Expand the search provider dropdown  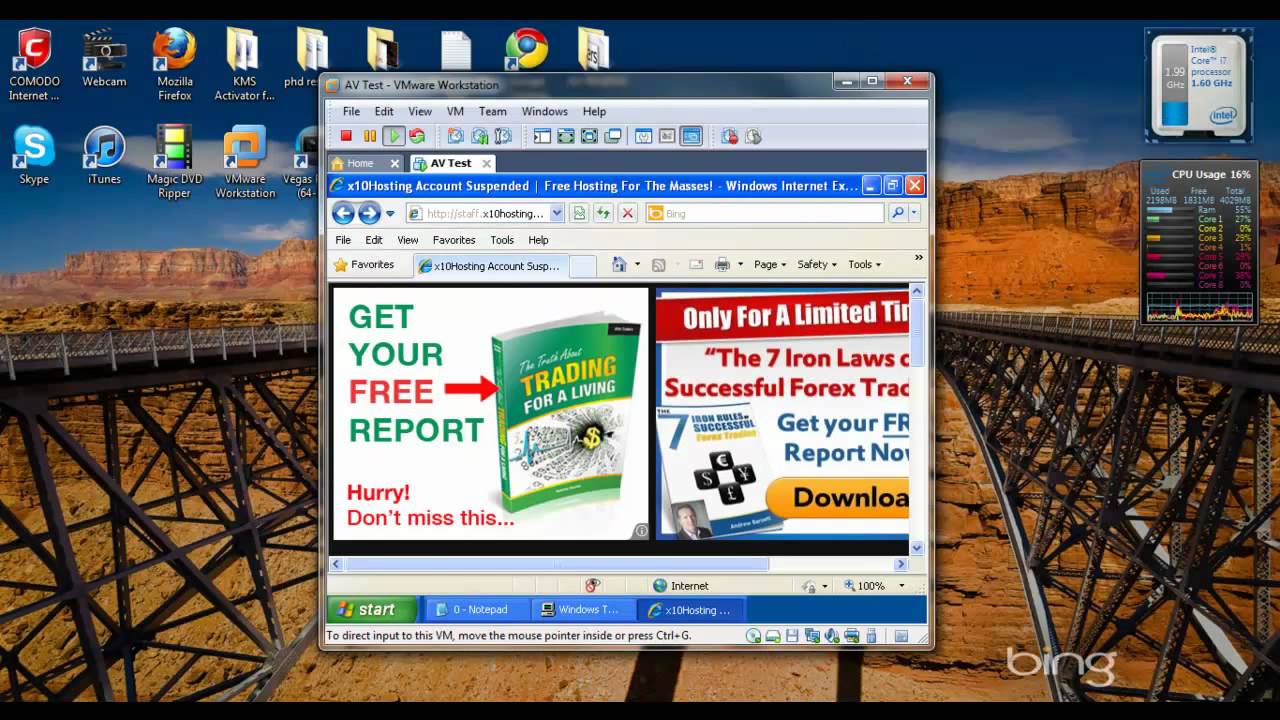tap(914, 213)
